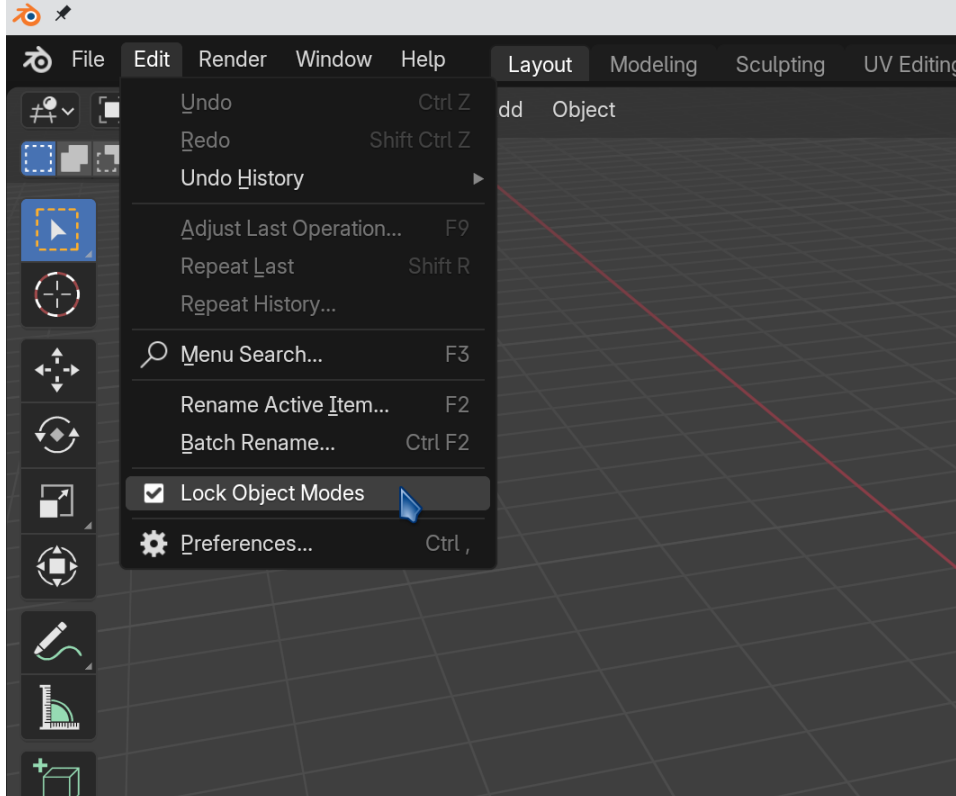Click Adjust Last Operation entry

[x=308, y=229]
